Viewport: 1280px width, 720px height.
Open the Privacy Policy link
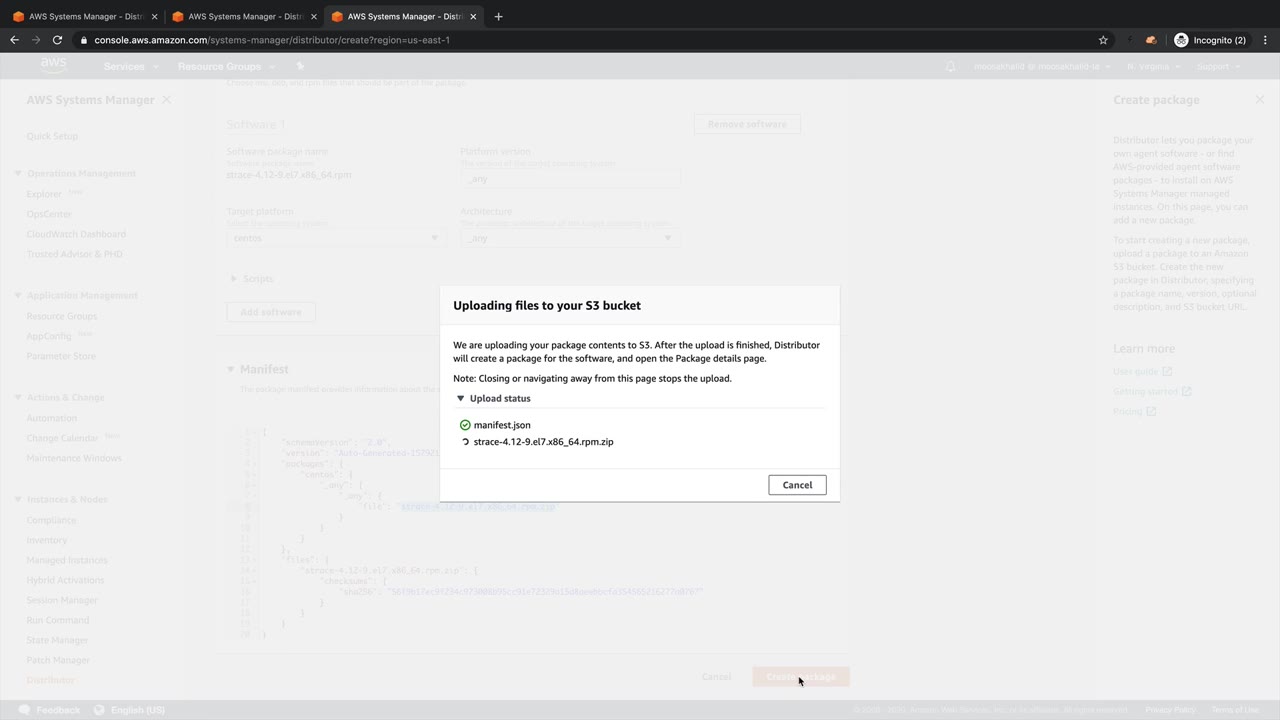pos(1170,710)
